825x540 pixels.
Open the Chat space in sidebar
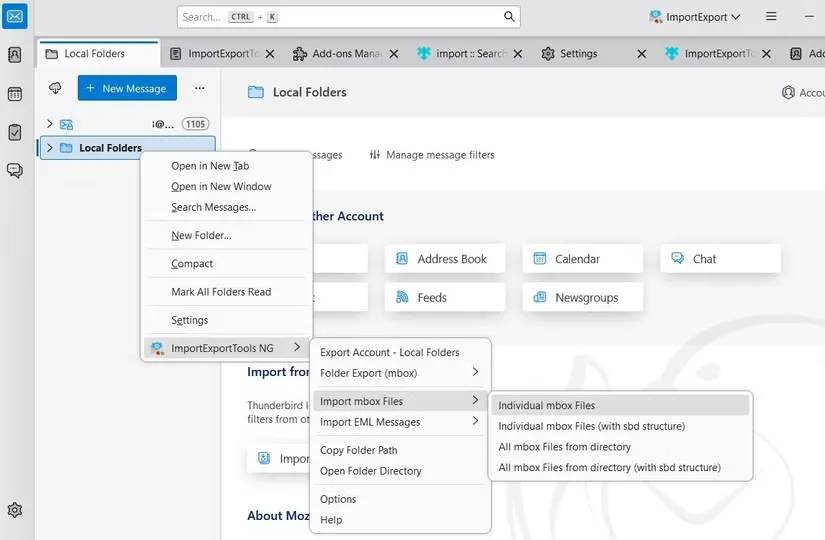15,171
